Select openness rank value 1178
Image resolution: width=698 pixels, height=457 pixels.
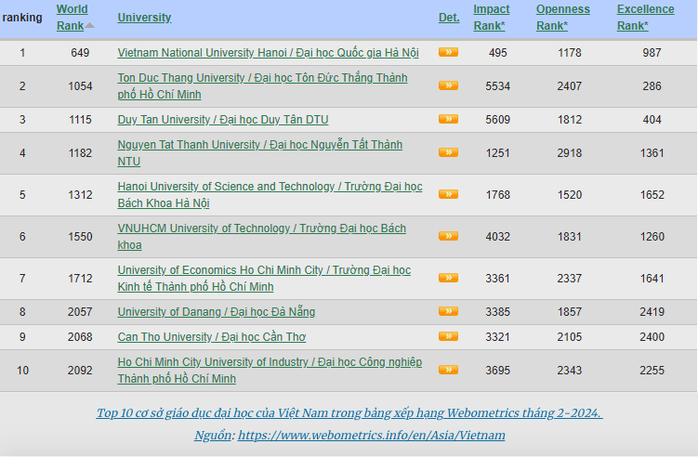(x=569, y=53)
